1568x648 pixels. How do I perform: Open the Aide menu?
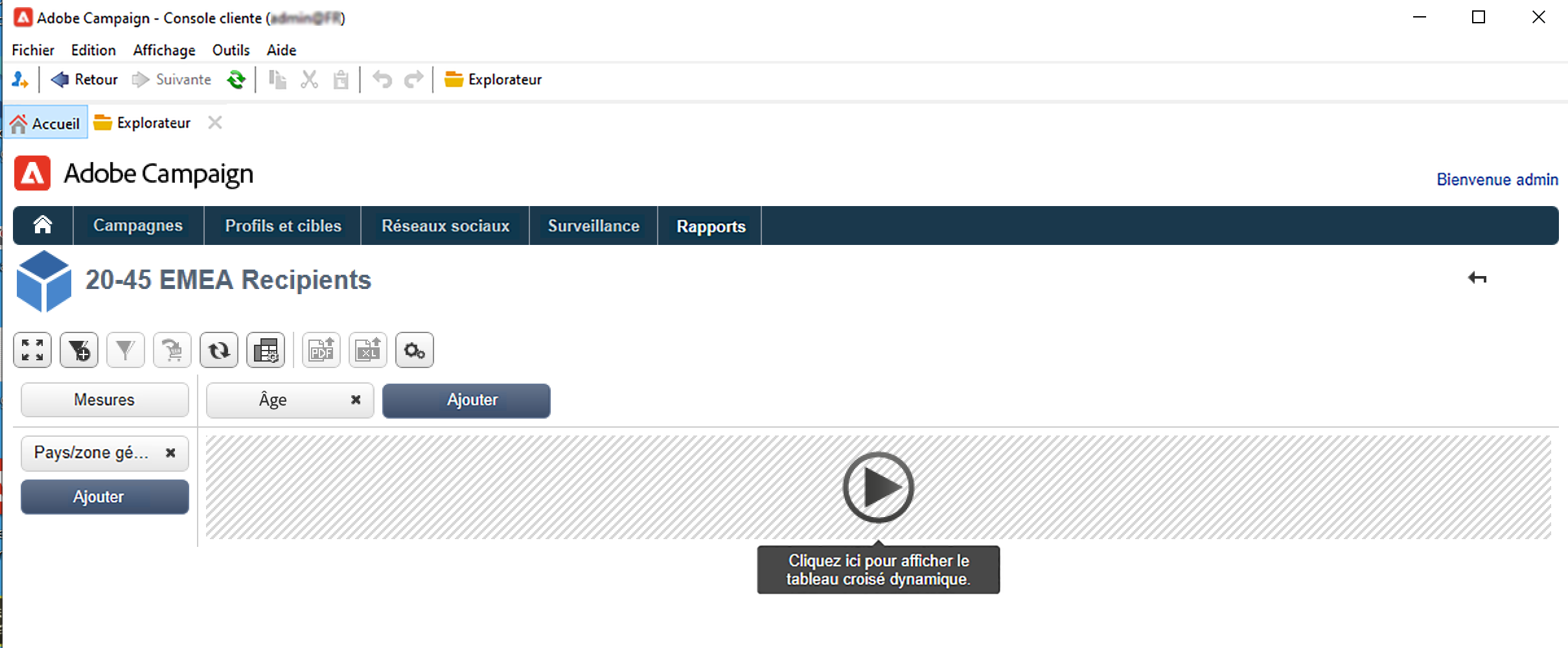point(281,50)
